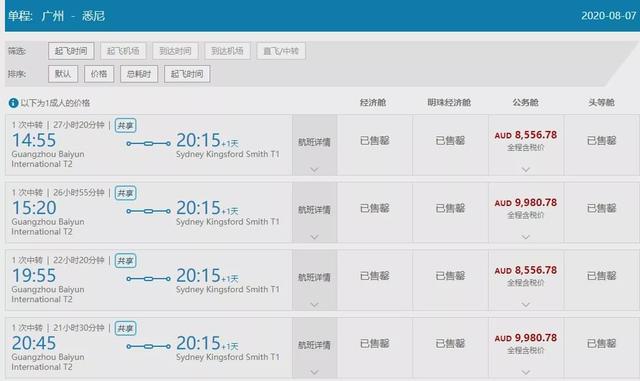Viewport: 640px width, 381px height.
Task: Click the transfer route icon of 15:20 flight
Action: click(x=148, y=211)
